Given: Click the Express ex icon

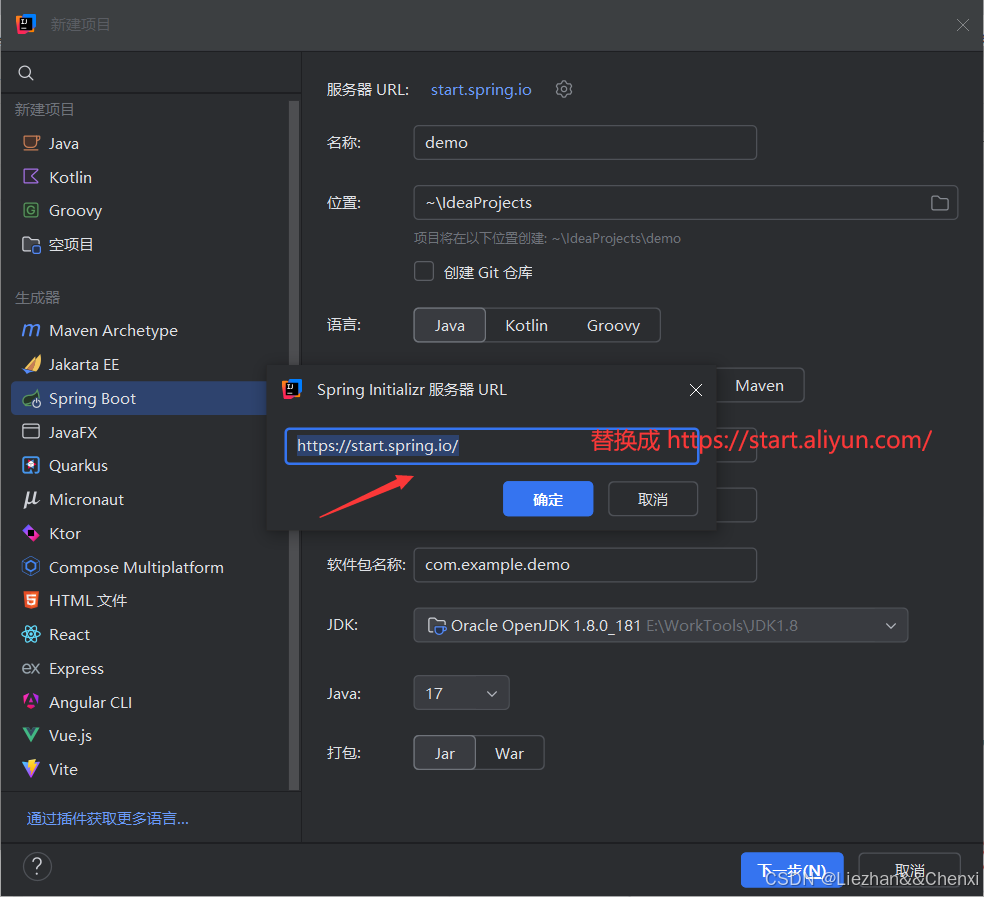Looking at the screenshot, I should coord(31,668).
